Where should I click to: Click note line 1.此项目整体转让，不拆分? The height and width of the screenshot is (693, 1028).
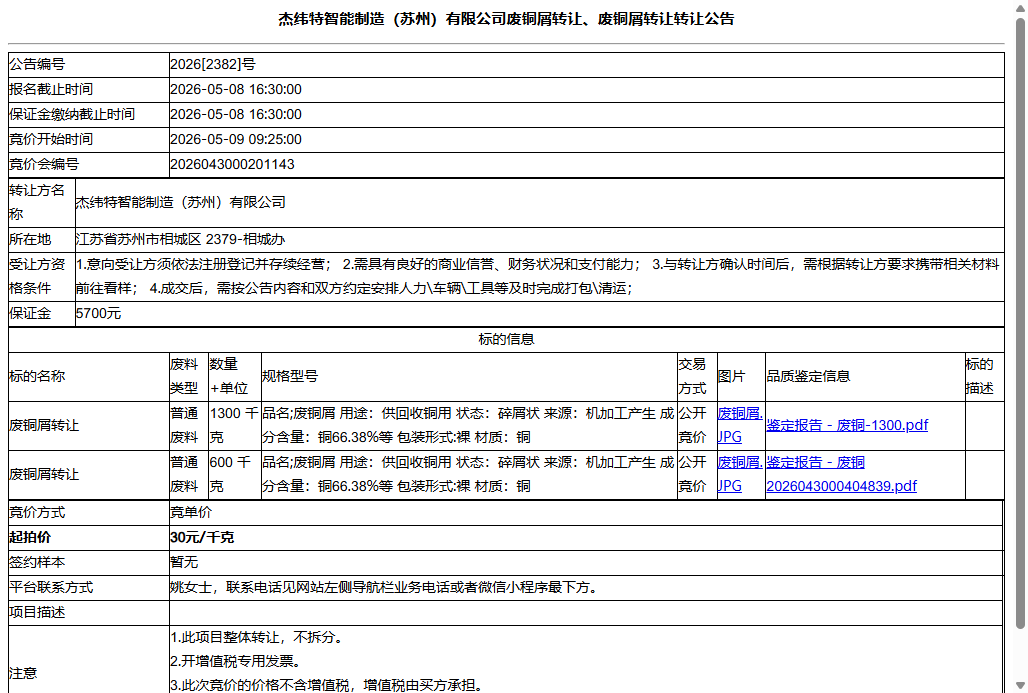[256, 637]
